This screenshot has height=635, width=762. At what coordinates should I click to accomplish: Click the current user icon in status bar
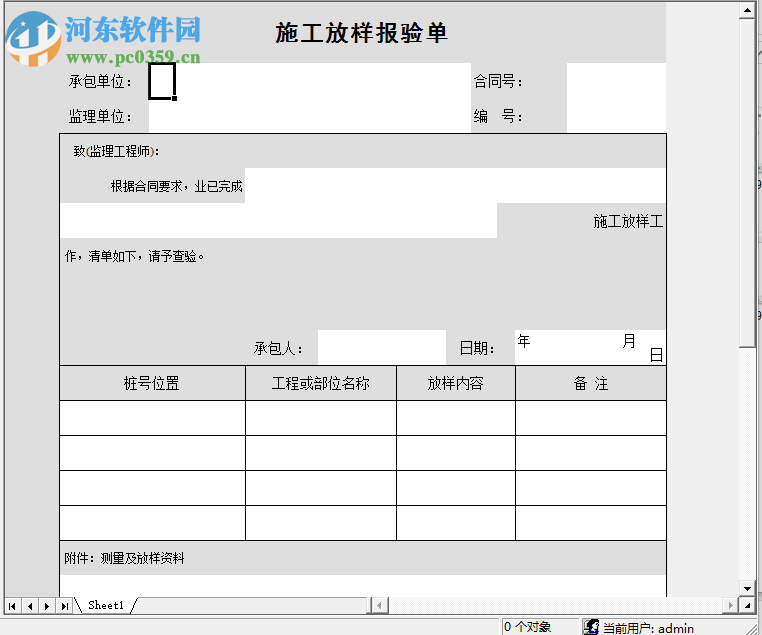591,627
